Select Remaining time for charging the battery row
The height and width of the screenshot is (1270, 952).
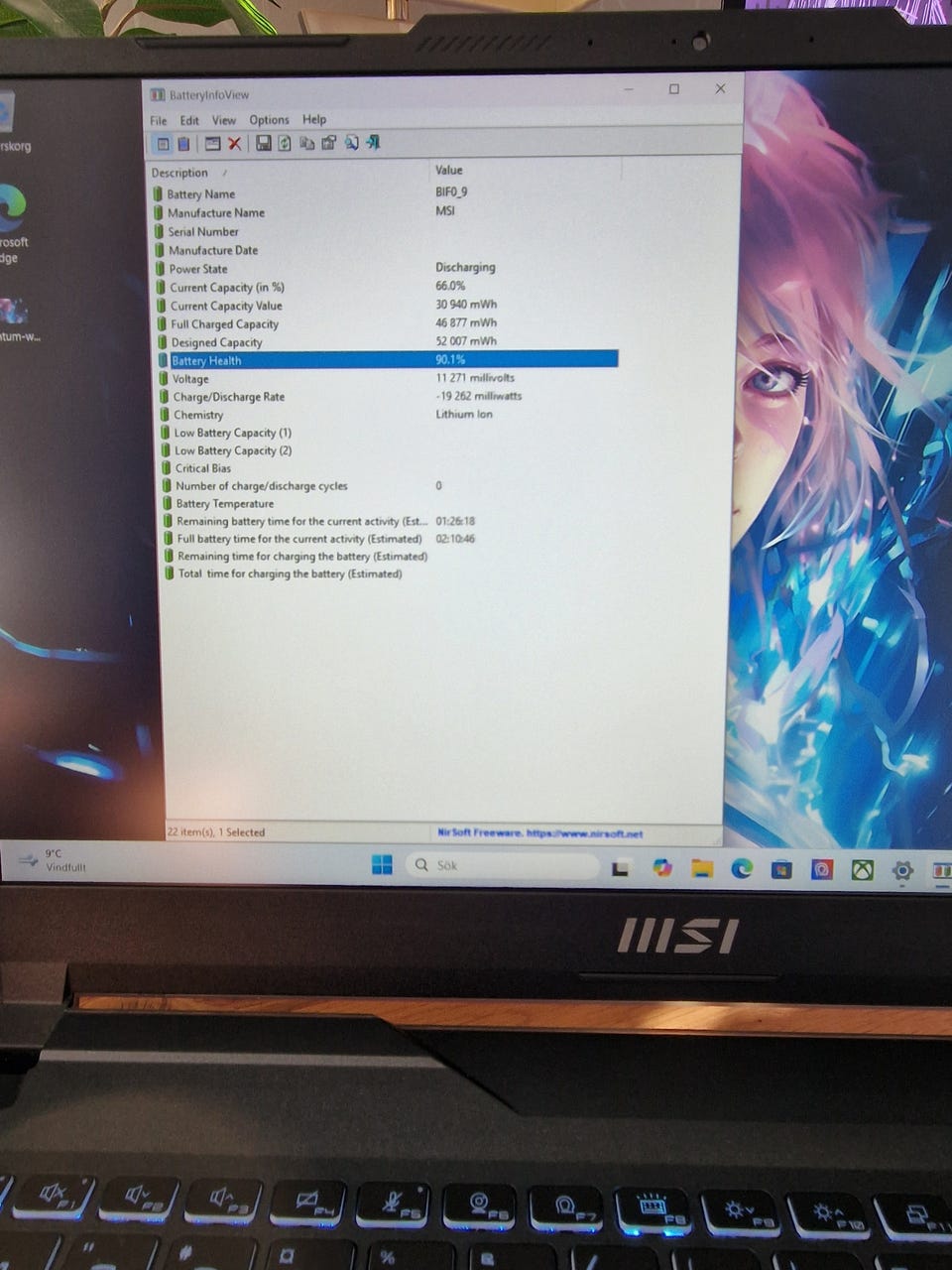point(391,557)
